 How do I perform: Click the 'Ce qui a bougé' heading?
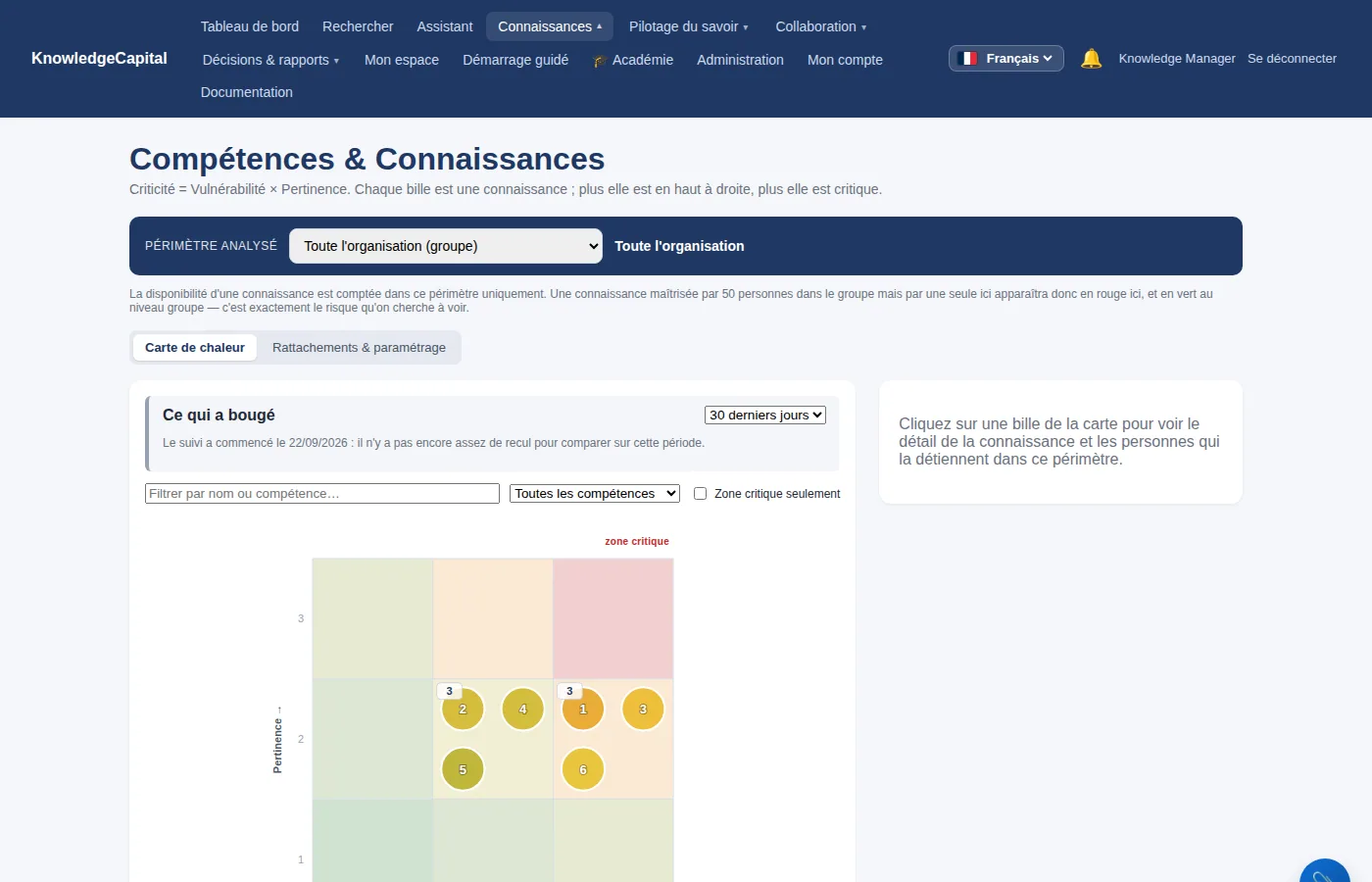pos(219,416)
